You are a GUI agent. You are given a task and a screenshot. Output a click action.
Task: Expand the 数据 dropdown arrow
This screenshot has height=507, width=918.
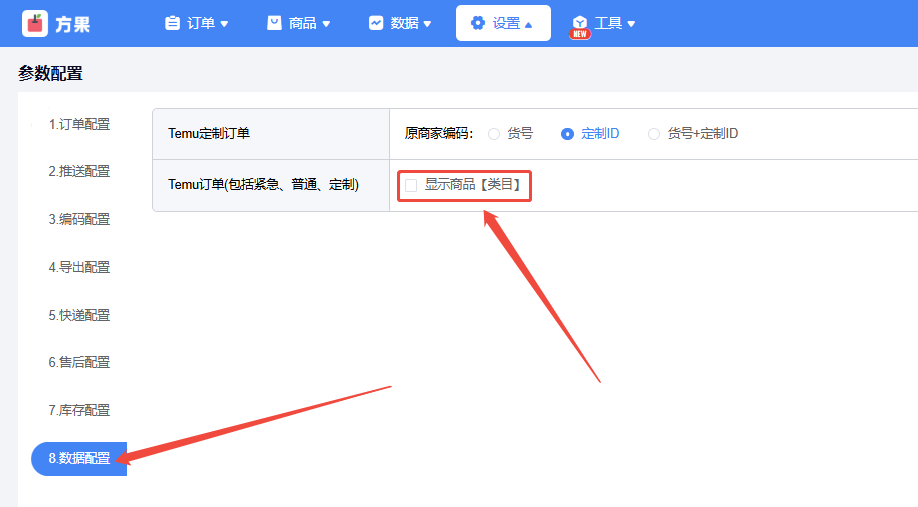427,24
